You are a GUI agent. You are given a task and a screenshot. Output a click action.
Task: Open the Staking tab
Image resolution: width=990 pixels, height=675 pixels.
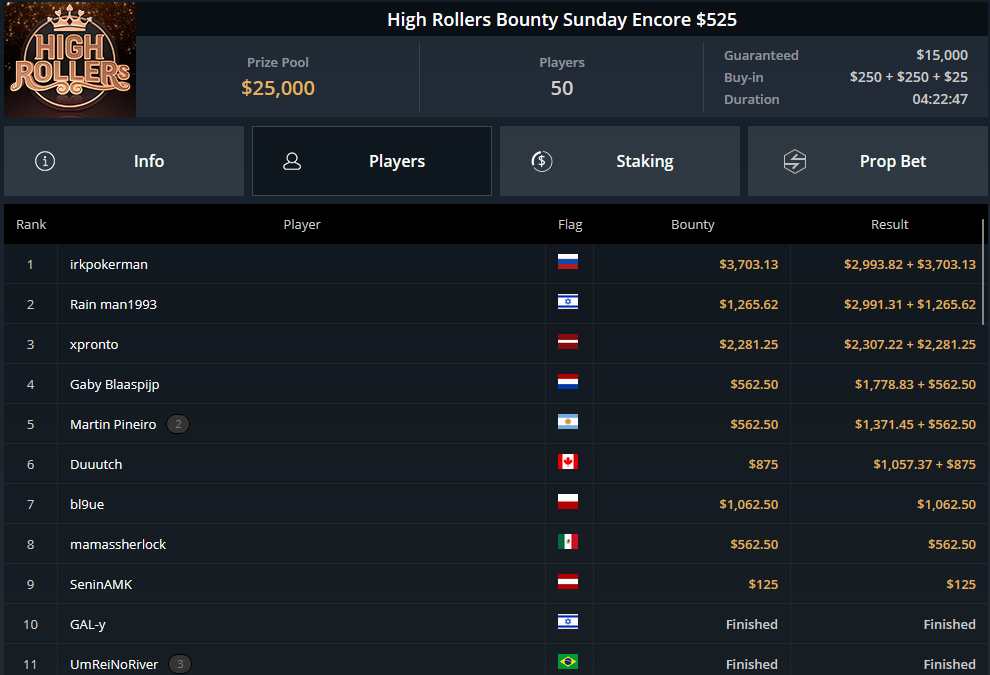pos(619,161)
